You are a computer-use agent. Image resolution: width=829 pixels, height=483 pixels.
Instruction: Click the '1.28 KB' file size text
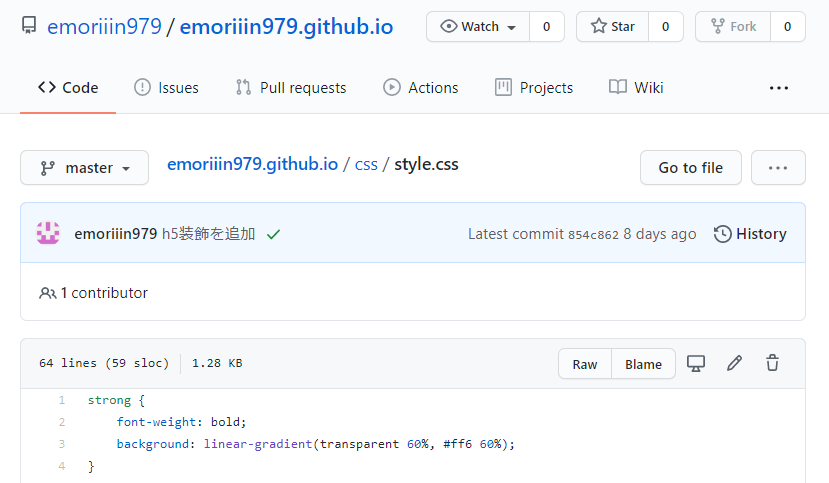(x=217, y=363)
